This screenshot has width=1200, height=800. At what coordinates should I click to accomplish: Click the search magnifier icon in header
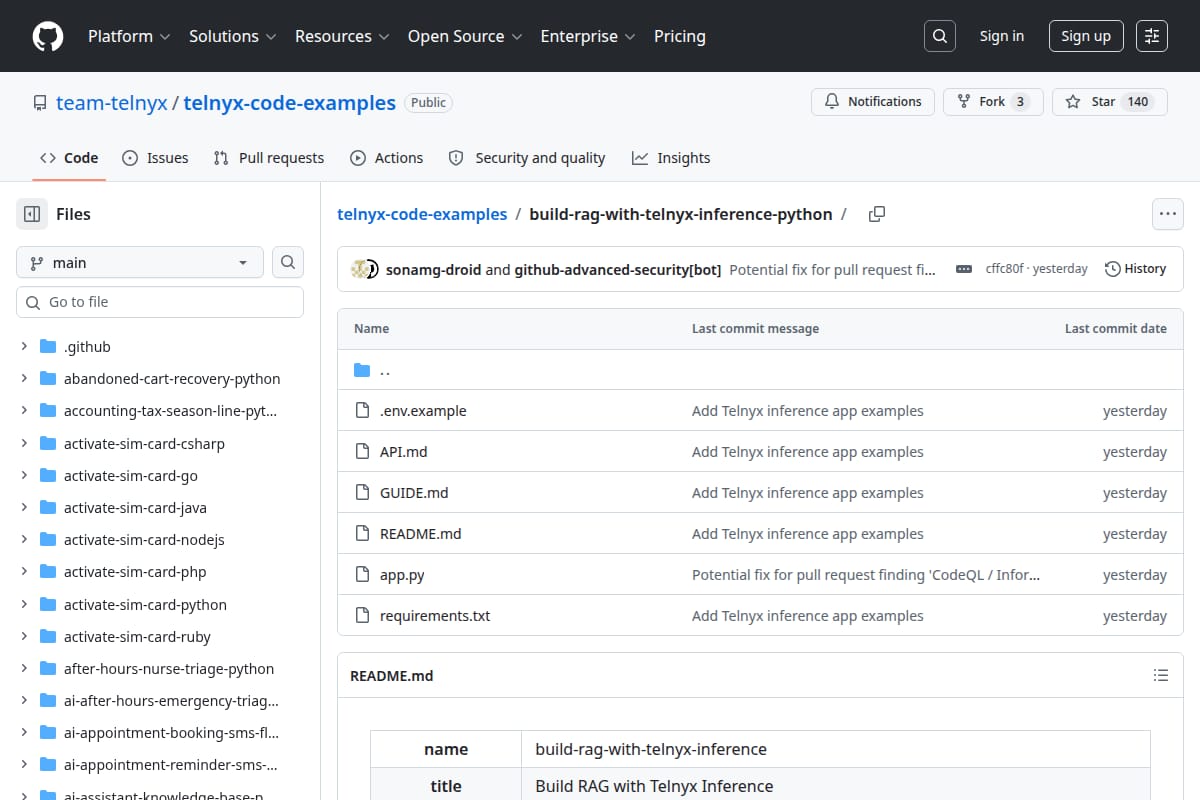coord(939,36)
